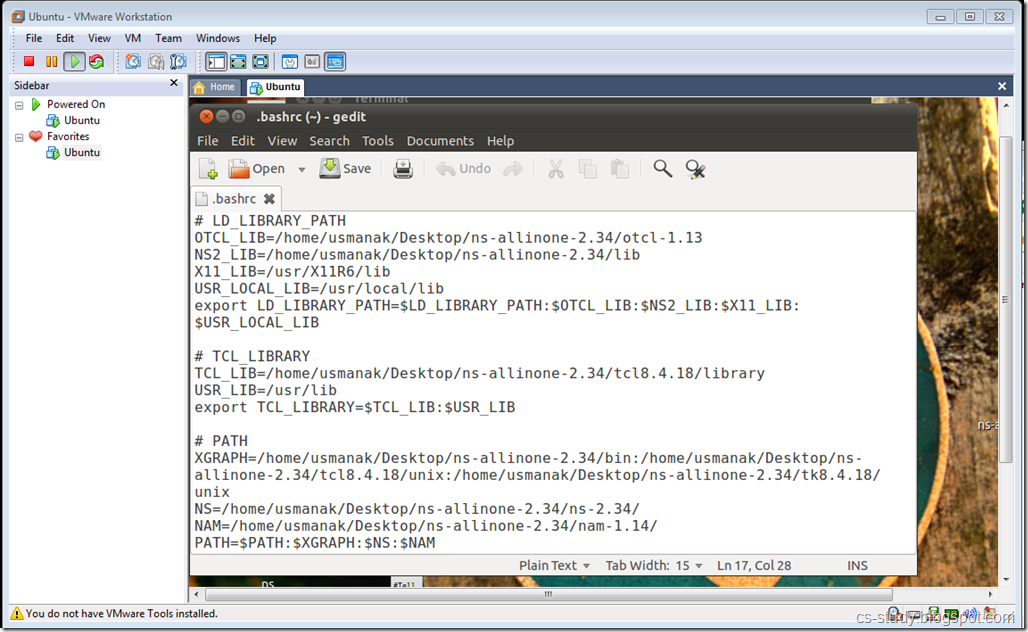The width and height of the screenshot is (1028, 632).
Task: Show the VM summary view icon
Action: pos(290,62)
